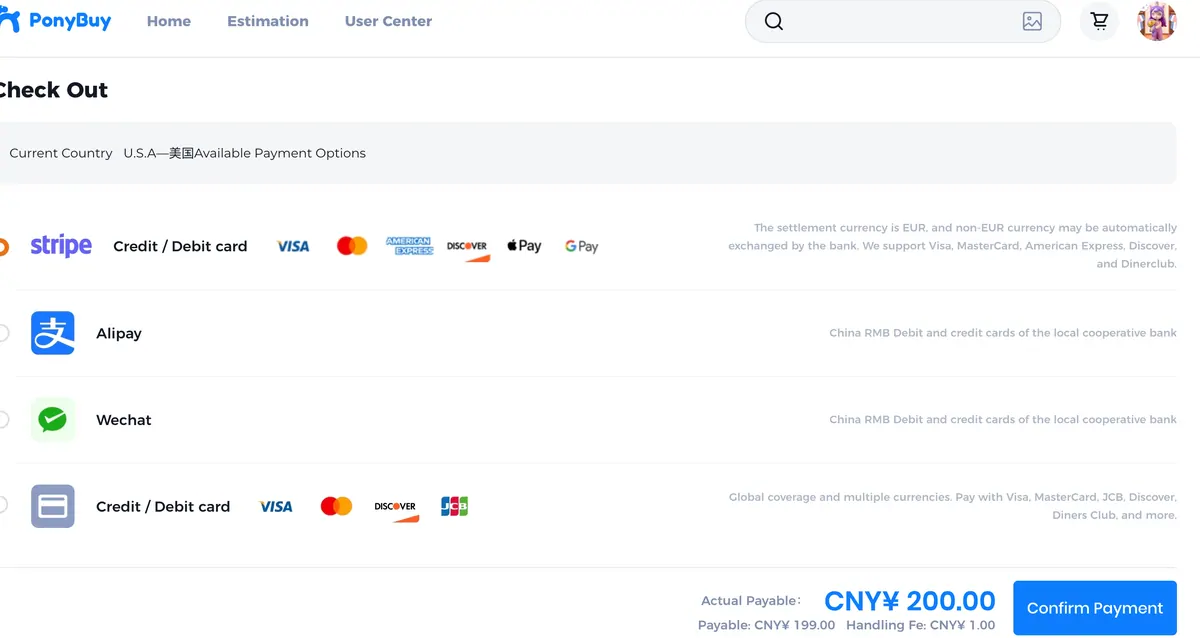Image resolution: width=1200 pixels, height=638 pixels.
Task: Click the settlement currency EUR description
Action: click(953, 246)
